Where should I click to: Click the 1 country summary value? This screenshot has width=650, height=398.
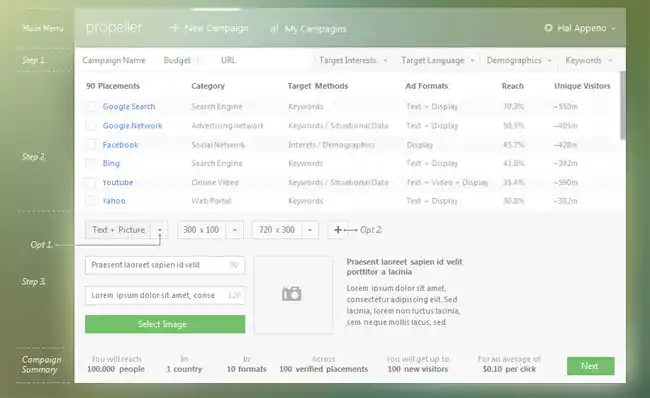pyautogui.click(x=184, y=369)
